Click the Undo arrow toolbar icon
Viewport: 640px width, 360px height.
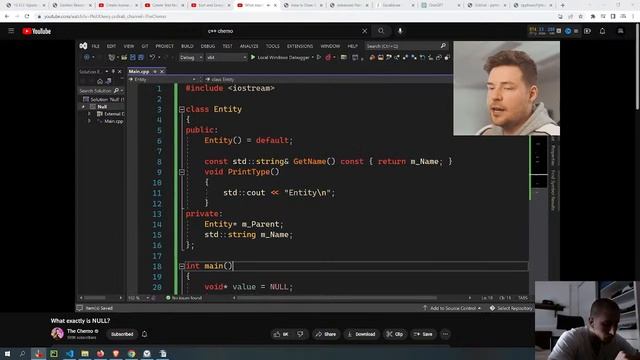(152, 58)
